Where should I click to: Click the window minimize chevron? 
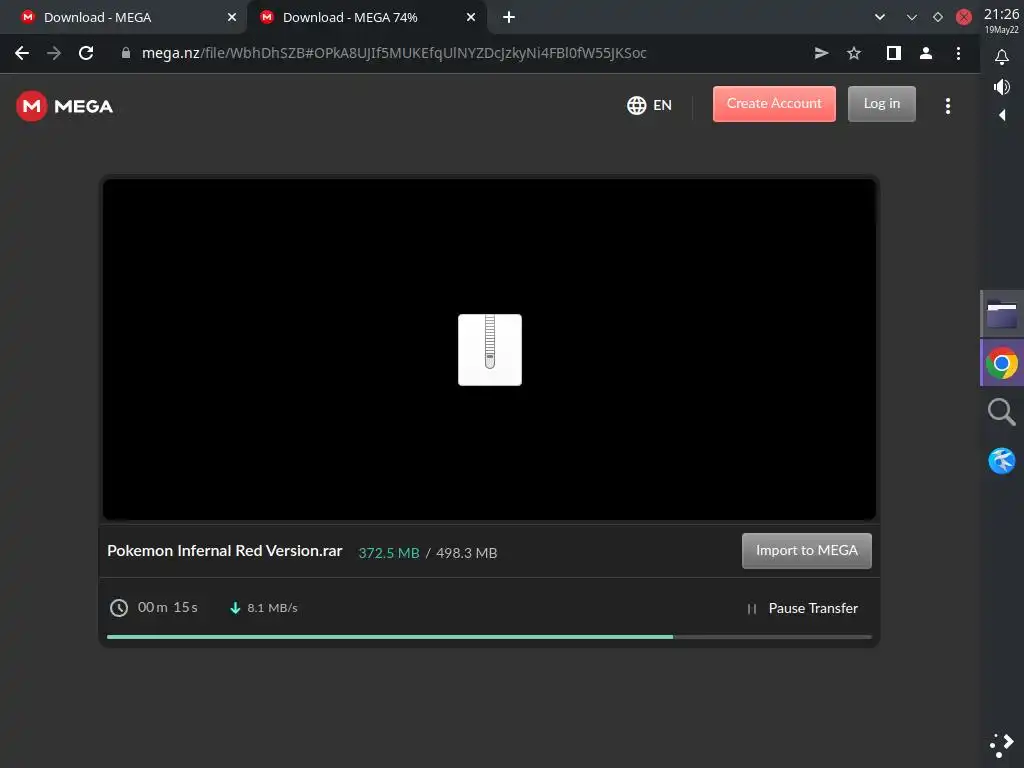click(x=912, y=18)
